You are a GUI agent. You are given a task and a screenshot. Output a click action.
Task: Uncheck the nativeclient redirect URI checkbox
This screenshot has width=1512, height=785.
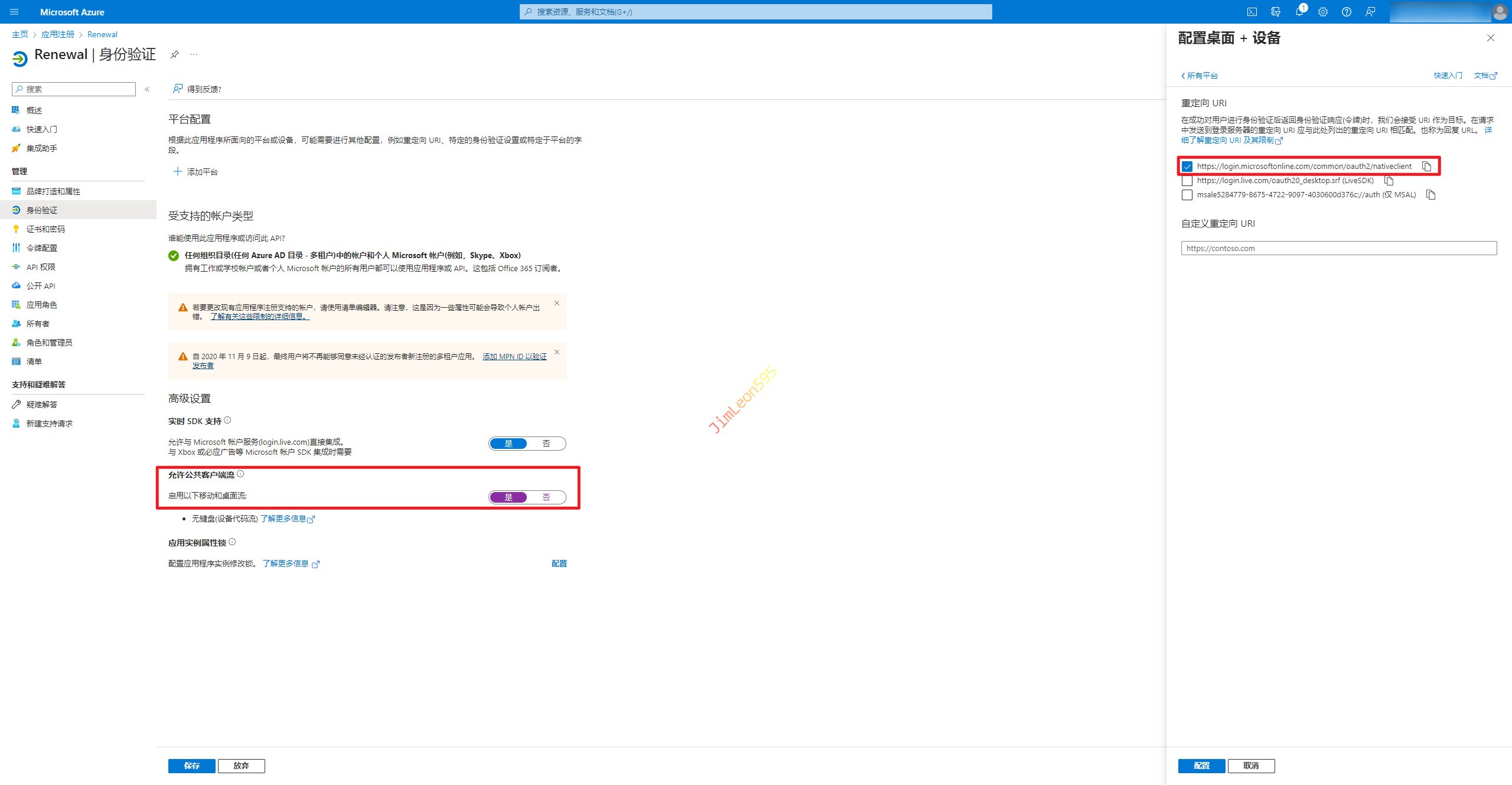coord(1187,167)
